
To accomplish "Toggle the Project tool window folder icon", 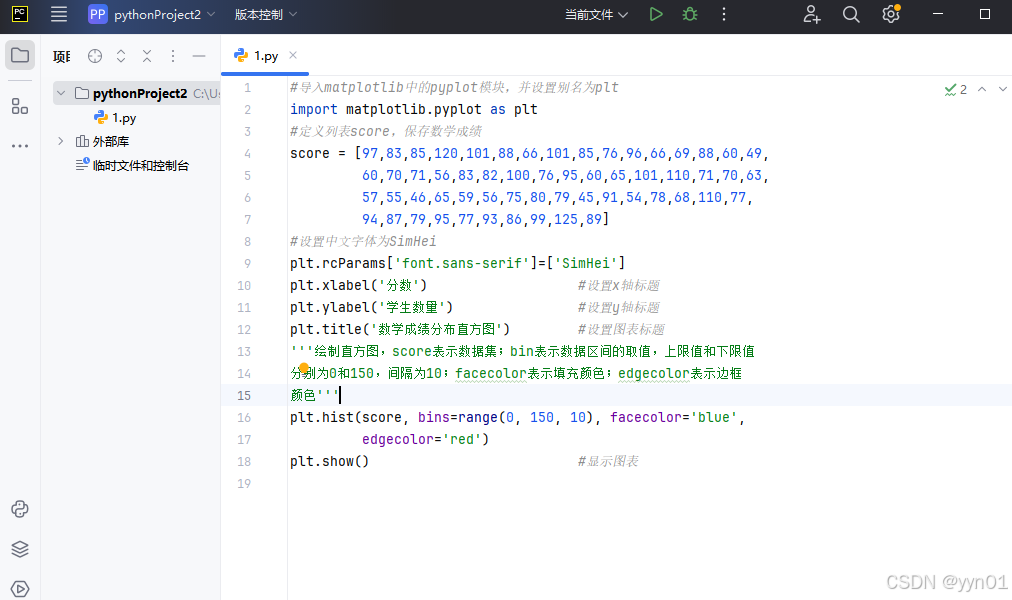I will pyautogui.click(x=20, y=56).
